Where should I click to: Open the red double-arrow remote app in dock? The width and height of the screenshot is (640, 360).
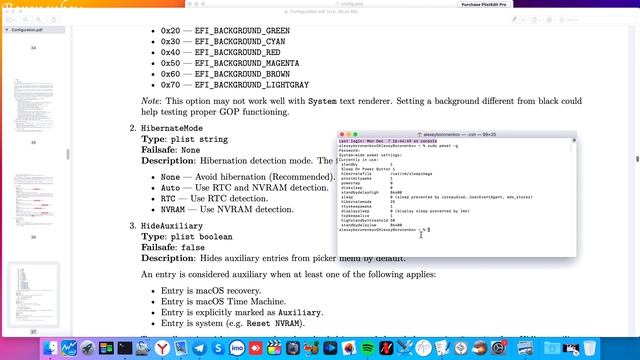pos(256,348)
